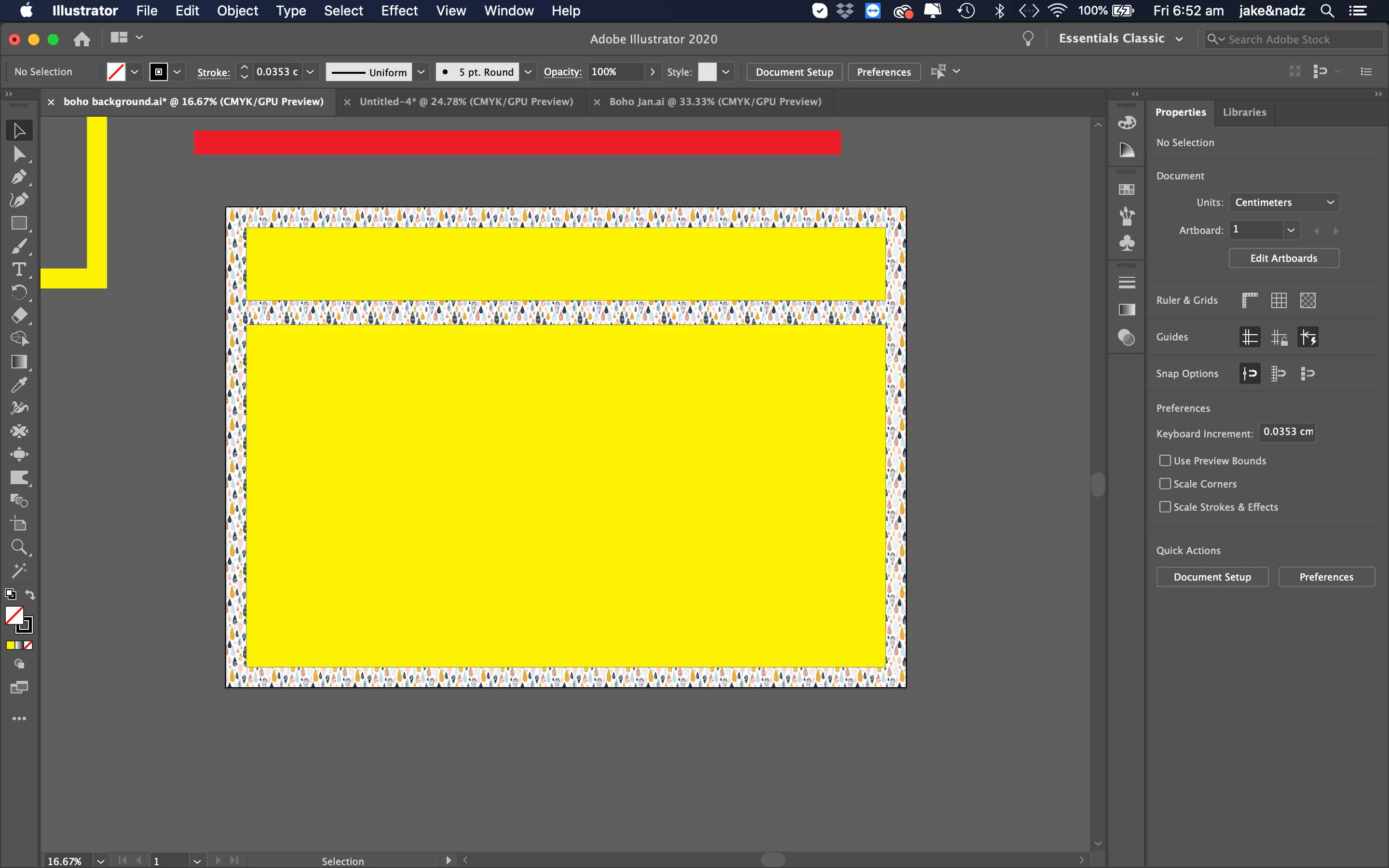Click Document Setup under Quick Actions
Viewport: 1389px width, 868px height.
tap(1212, 577)
